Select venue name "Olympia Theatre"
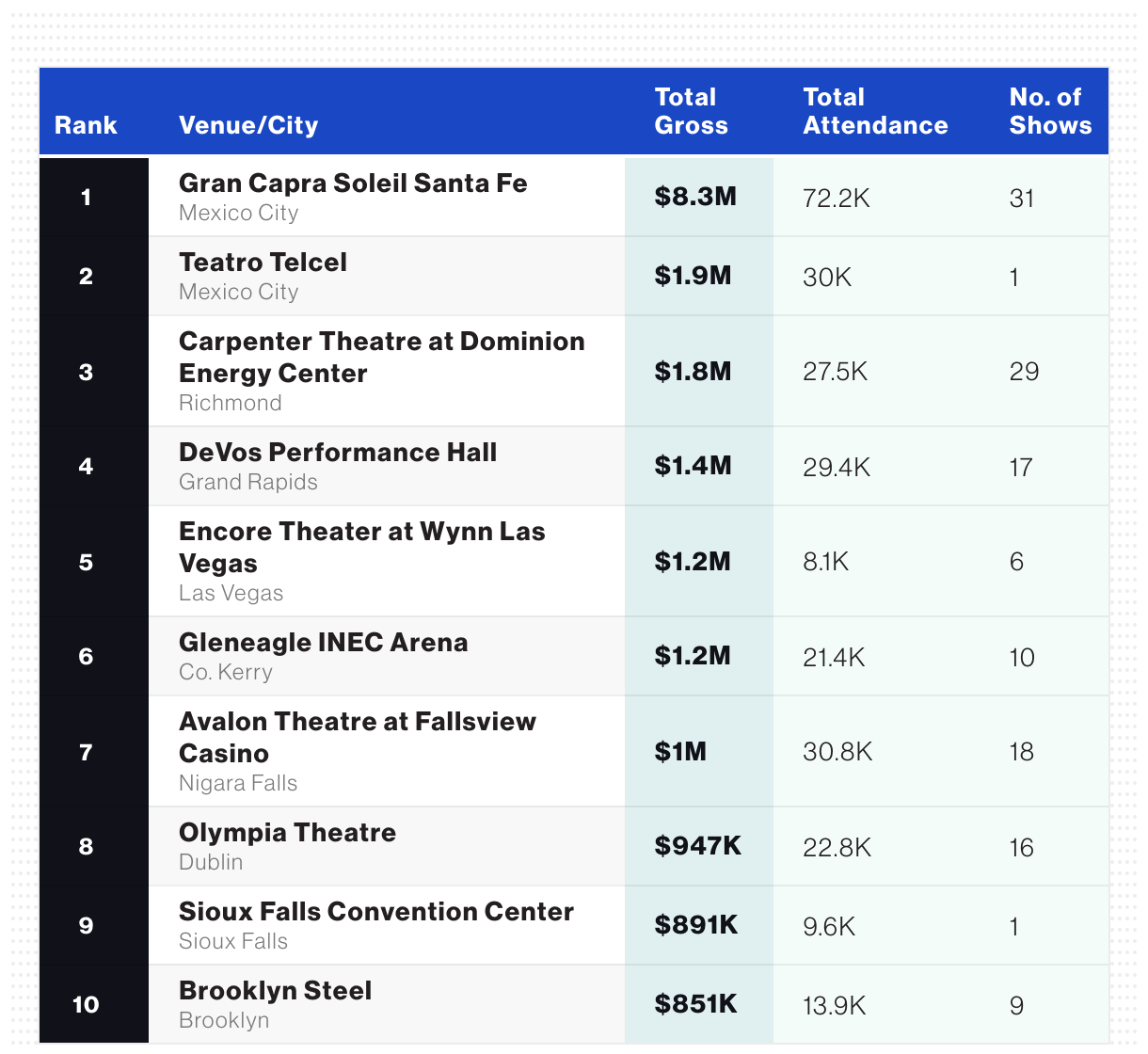Image resolution: width=1148 pixels, height=1054 pixels. tap(287, 832)
